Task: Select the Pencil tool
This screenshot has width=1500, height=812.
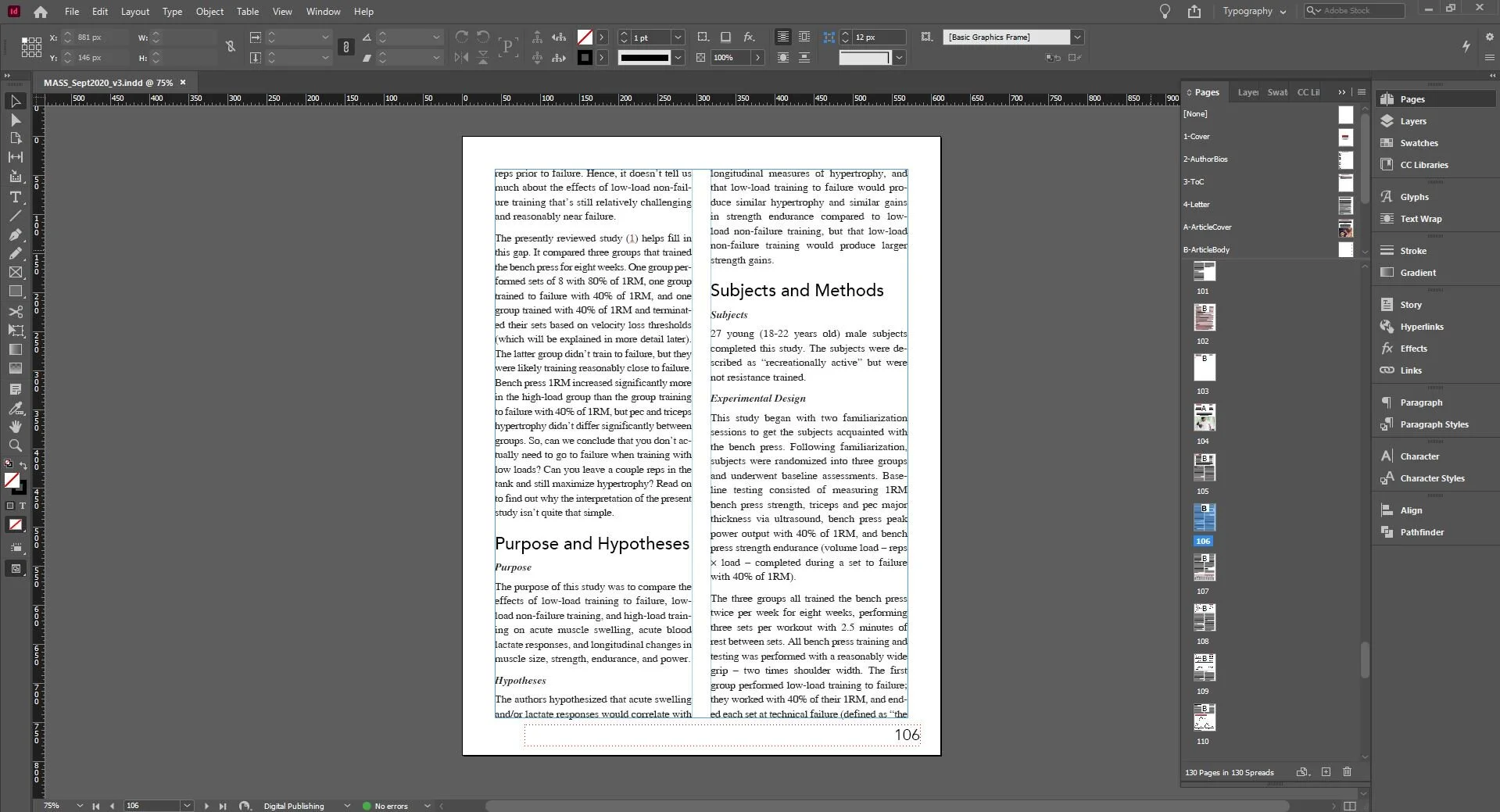Action: pos(15,253)
